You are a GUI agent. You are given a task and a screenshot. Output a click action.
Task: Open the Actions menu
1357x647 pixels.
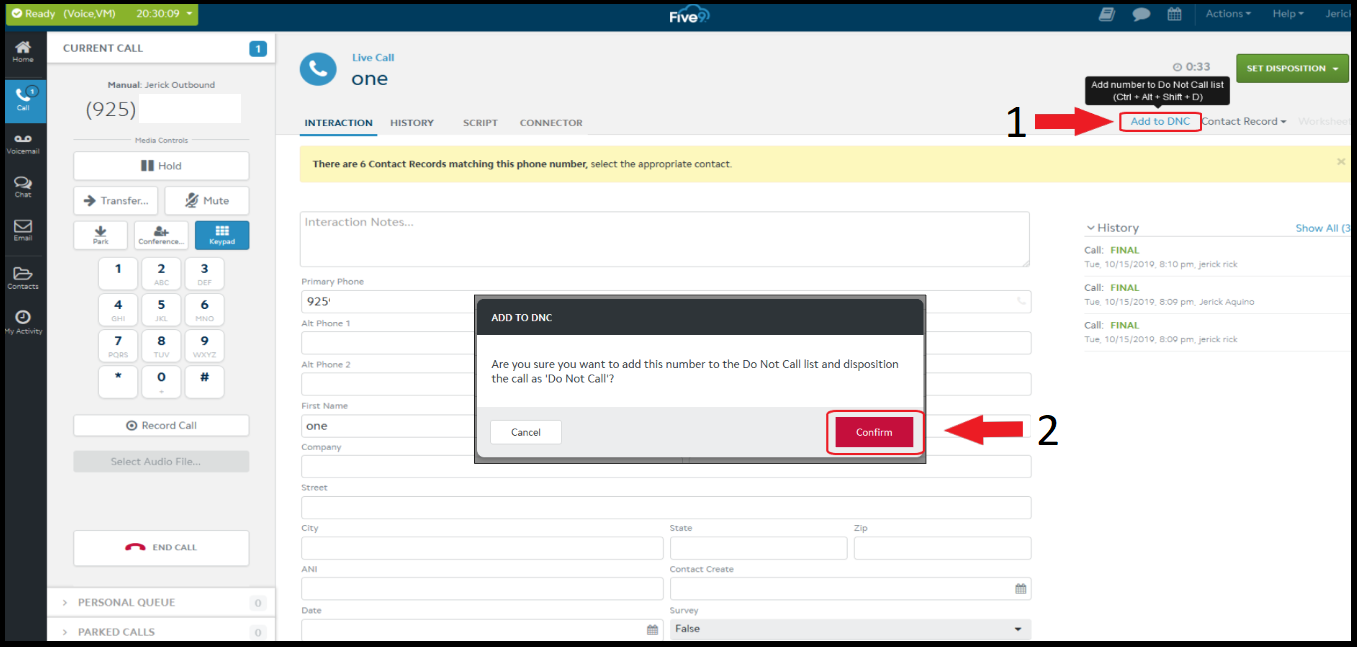tap(1227, 14)
